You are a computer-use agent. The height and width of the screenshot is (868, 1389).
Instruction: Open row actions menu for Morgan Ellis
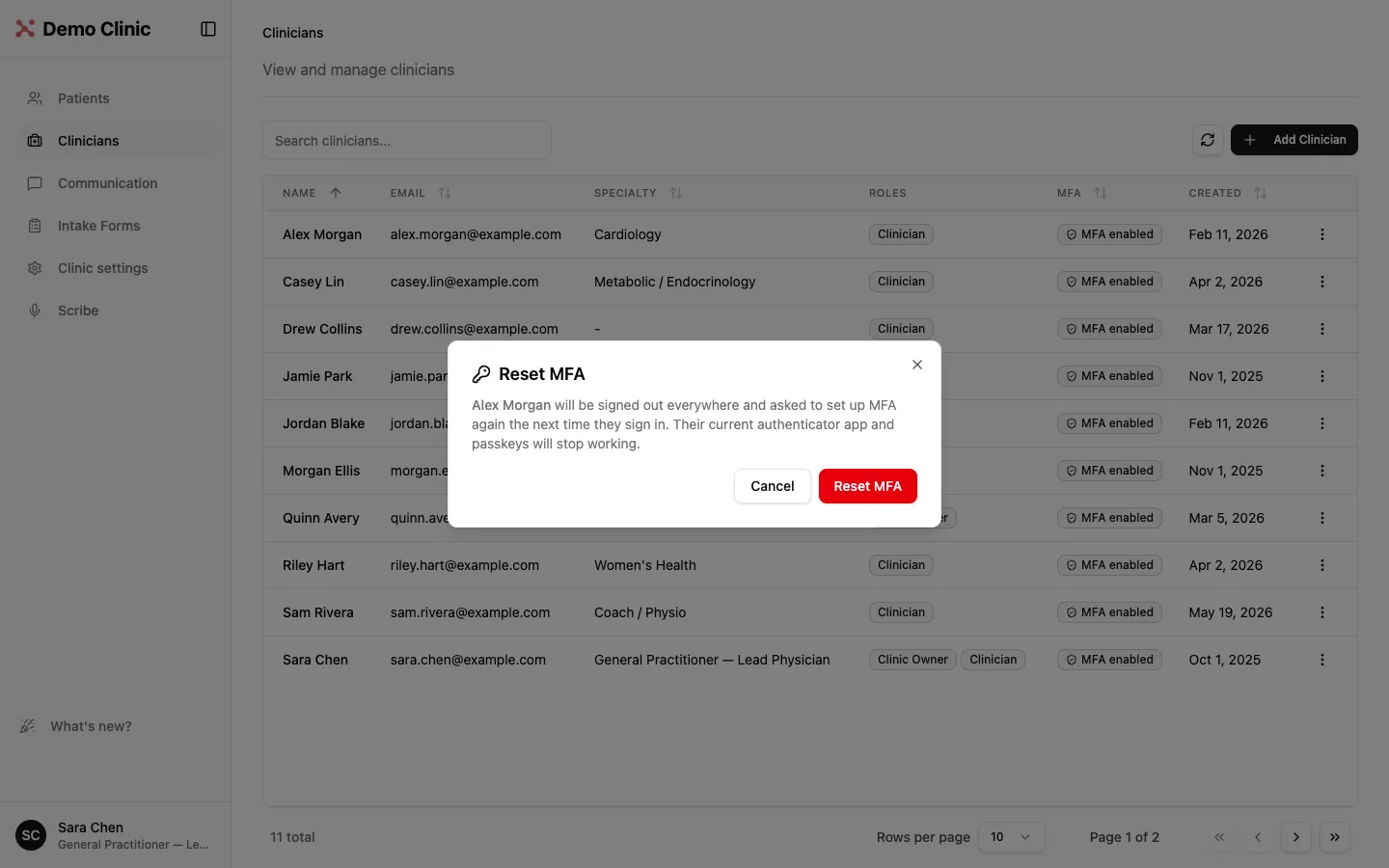pos(1322,471)
